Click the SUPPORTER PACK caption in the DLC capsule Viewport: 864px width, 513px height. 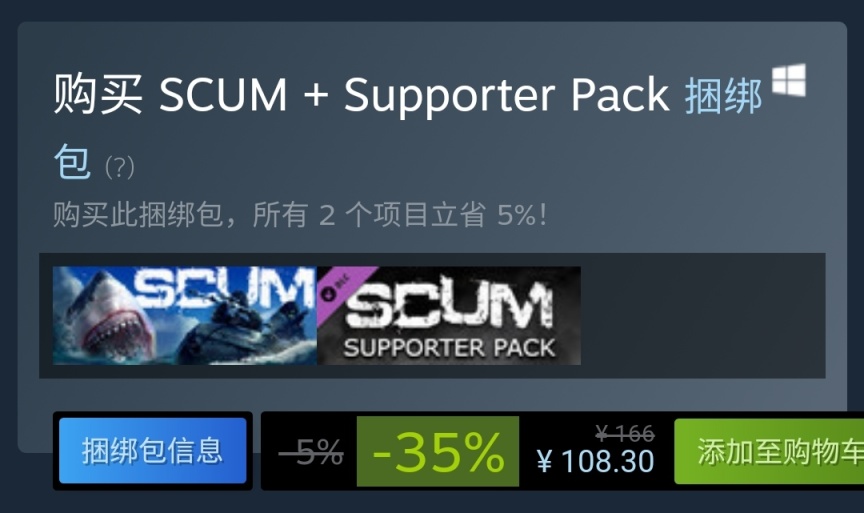coord(449,347)
